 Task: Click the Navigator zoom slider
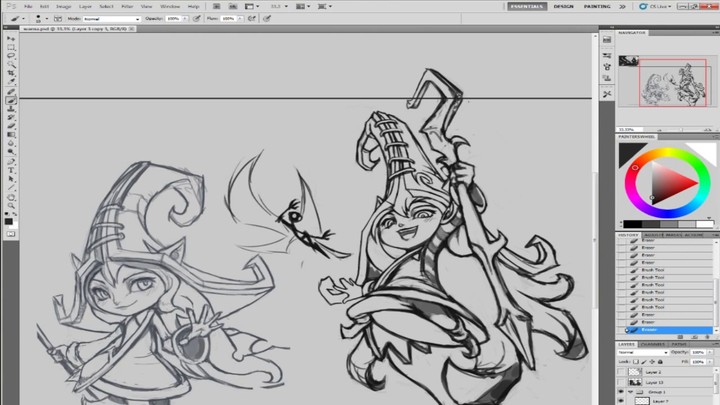click(683, 129)
